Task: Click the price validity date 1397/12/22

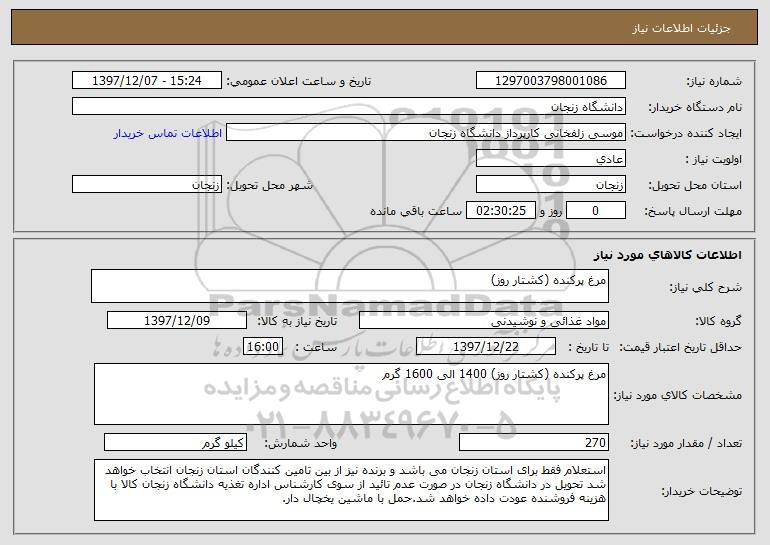Action: [486, 347]
